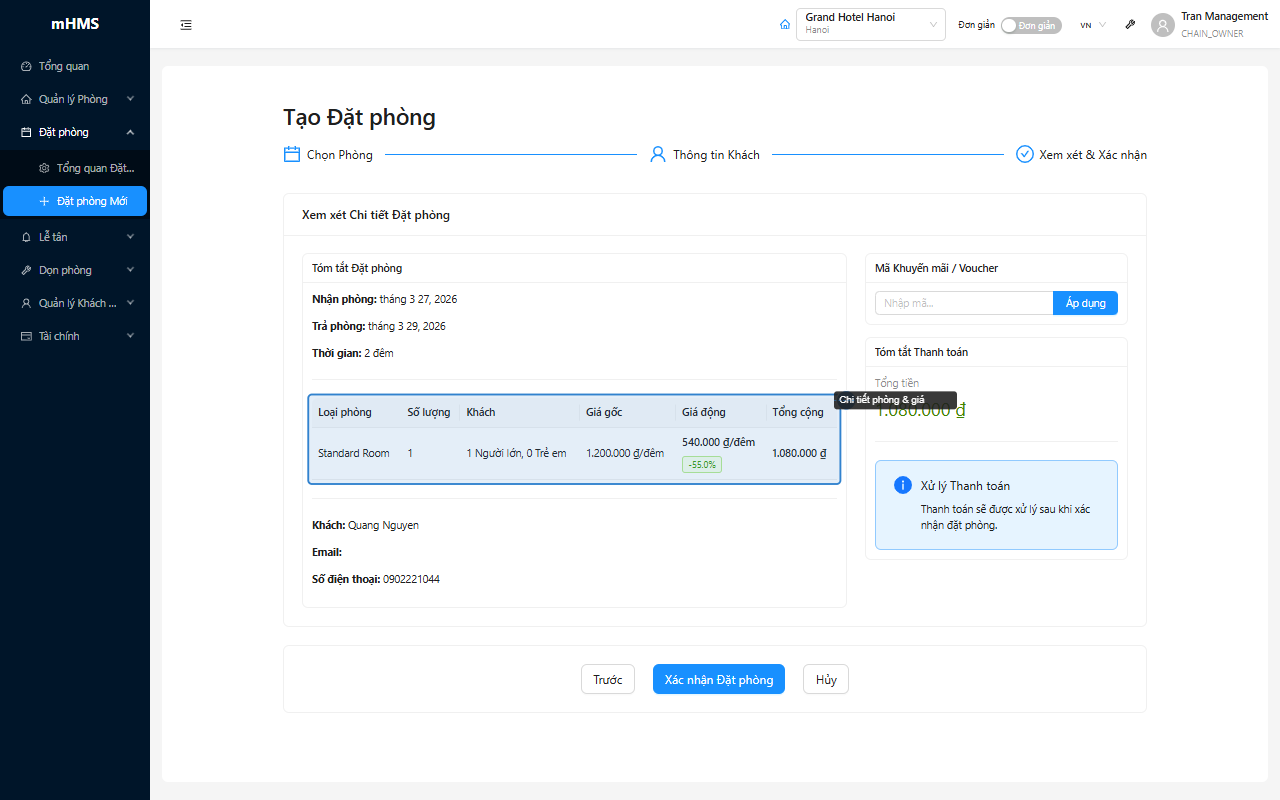Click the 1 Người lớn, 0 Trẻ em cell
Screen dimensions: 1280x800
(516, 453)
